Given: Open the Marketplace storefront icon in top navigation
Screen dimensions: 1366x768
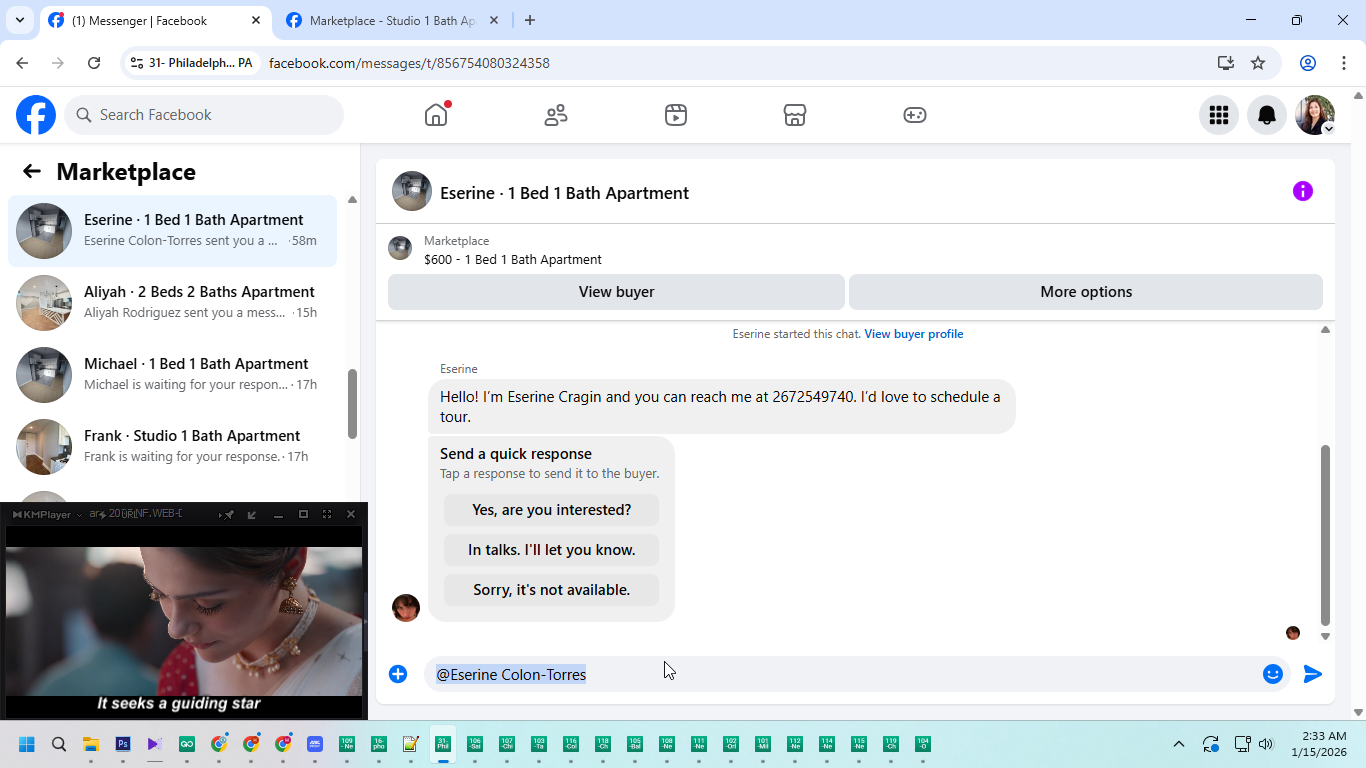Looking at the screenshot, I should (795, 115).
